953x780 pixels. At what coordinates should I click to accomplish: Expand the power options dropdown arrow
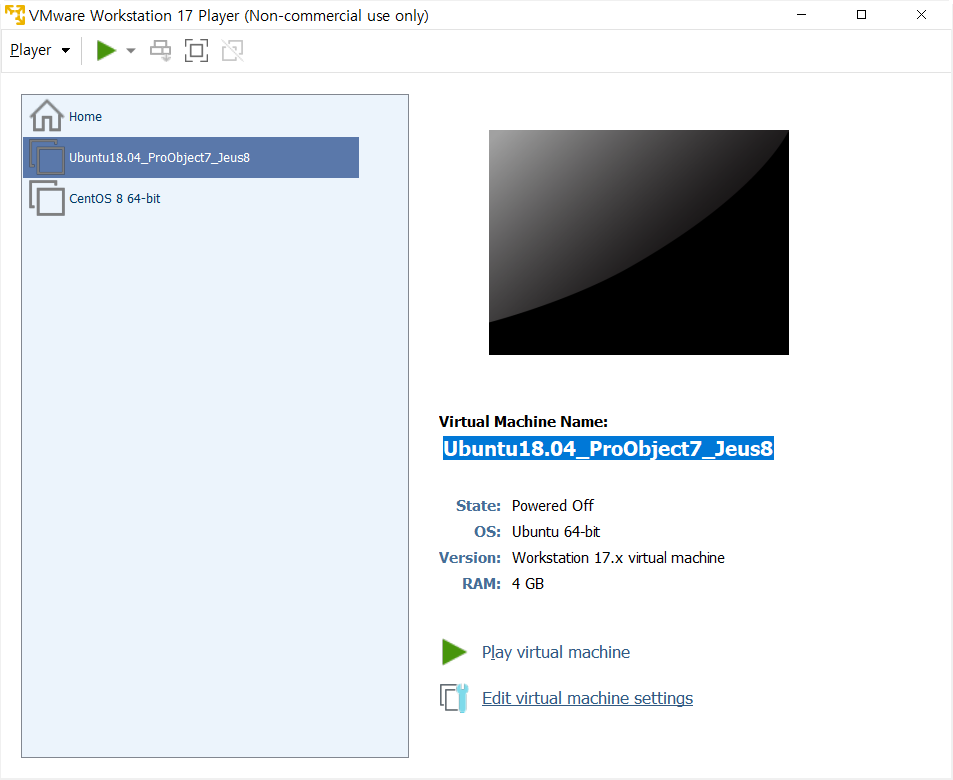pos(131,50)
